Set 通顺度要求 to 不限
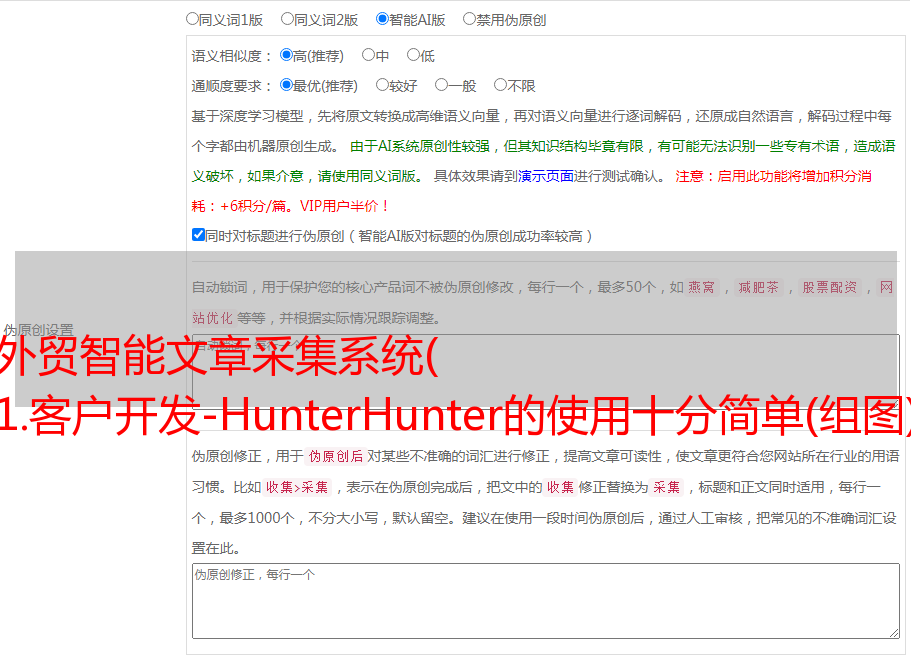911x658 pixels. point(500,85)
